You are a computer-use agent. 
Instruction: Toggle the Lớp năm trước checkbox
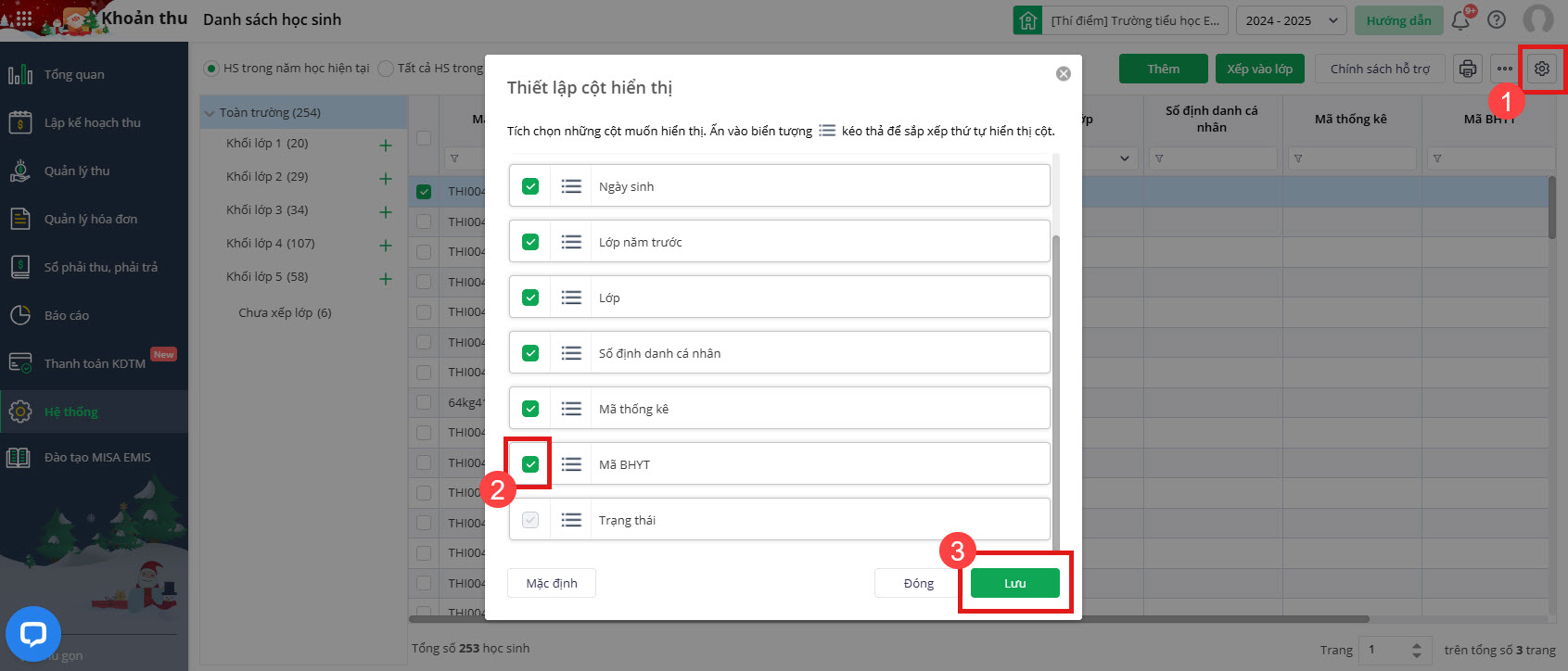tap(530, 242)
